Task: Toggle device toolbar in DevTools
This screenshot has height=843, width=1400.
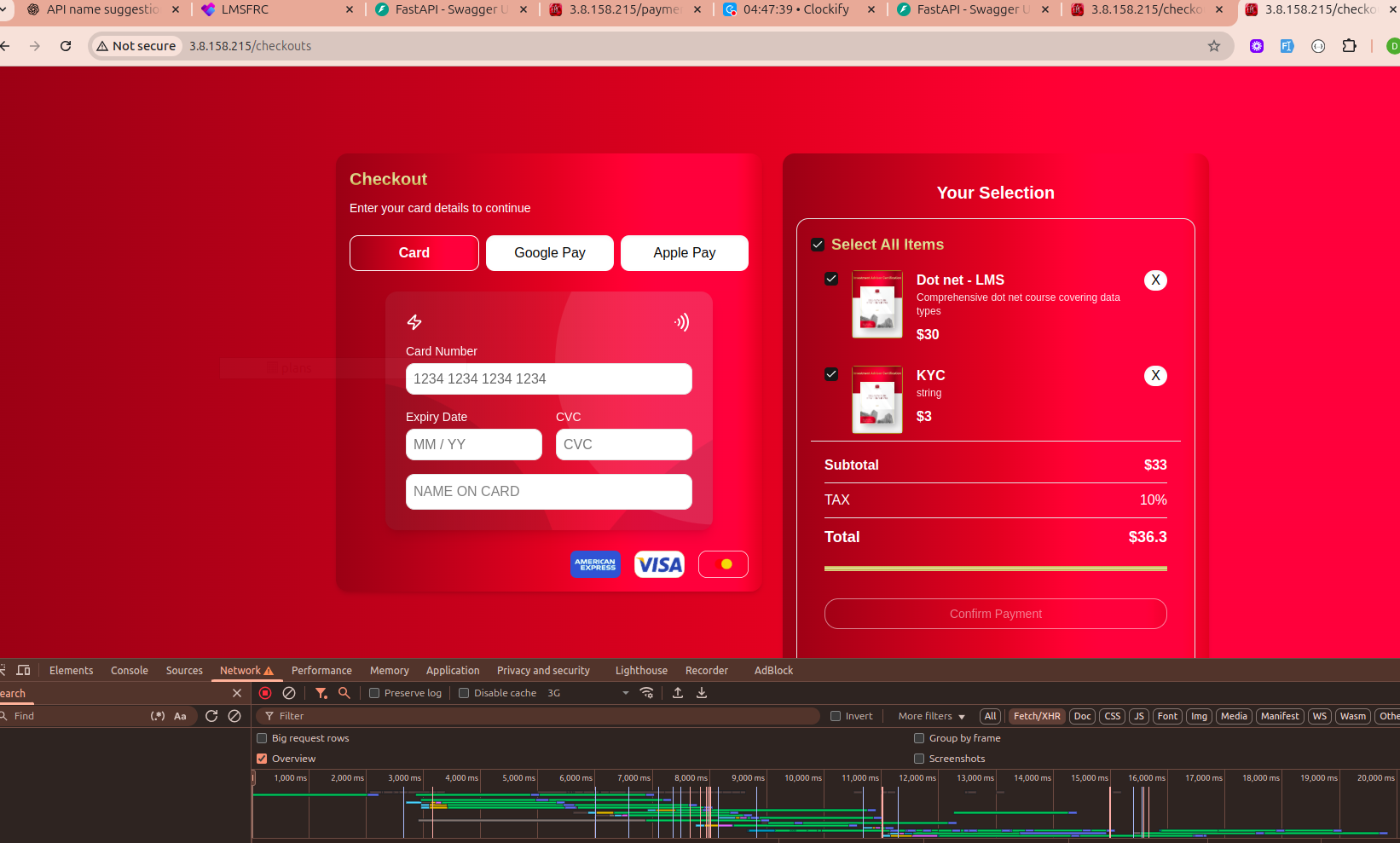Action: point(23,671)
